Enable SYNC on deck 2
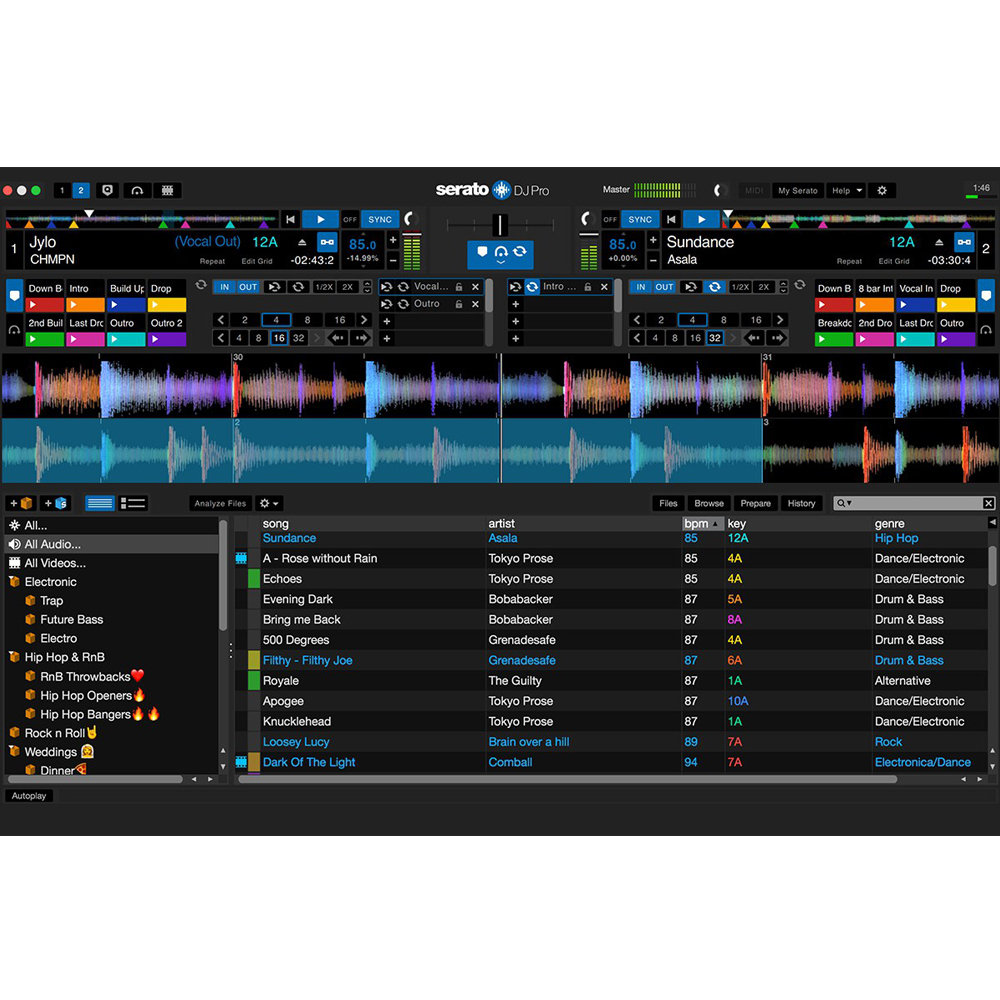Screen dimensions: 1000x1000 [640, 219]
